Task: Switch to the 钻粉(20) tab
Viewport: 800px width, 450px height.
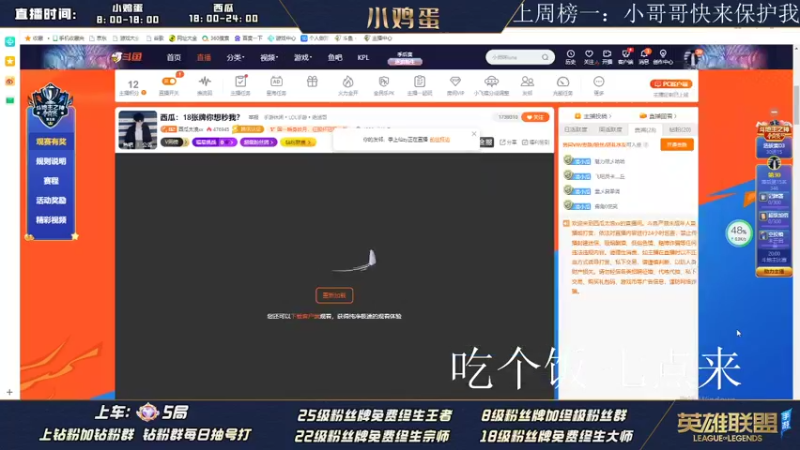Action: [x=680, y=130]
